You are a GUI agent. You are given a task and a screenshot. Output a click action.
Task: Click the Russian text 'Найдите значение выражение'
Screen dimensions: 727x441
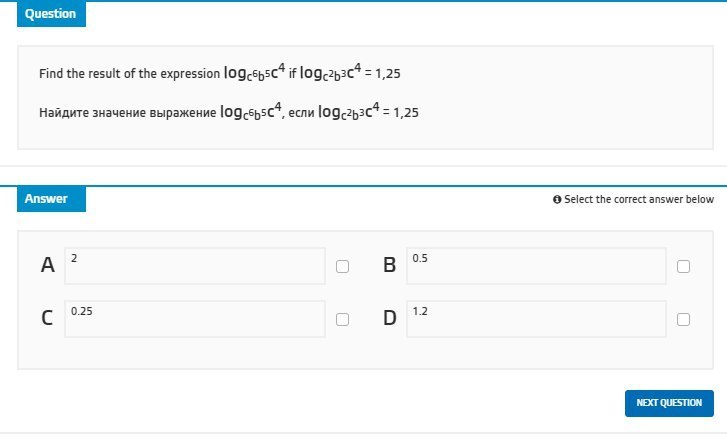127,113
